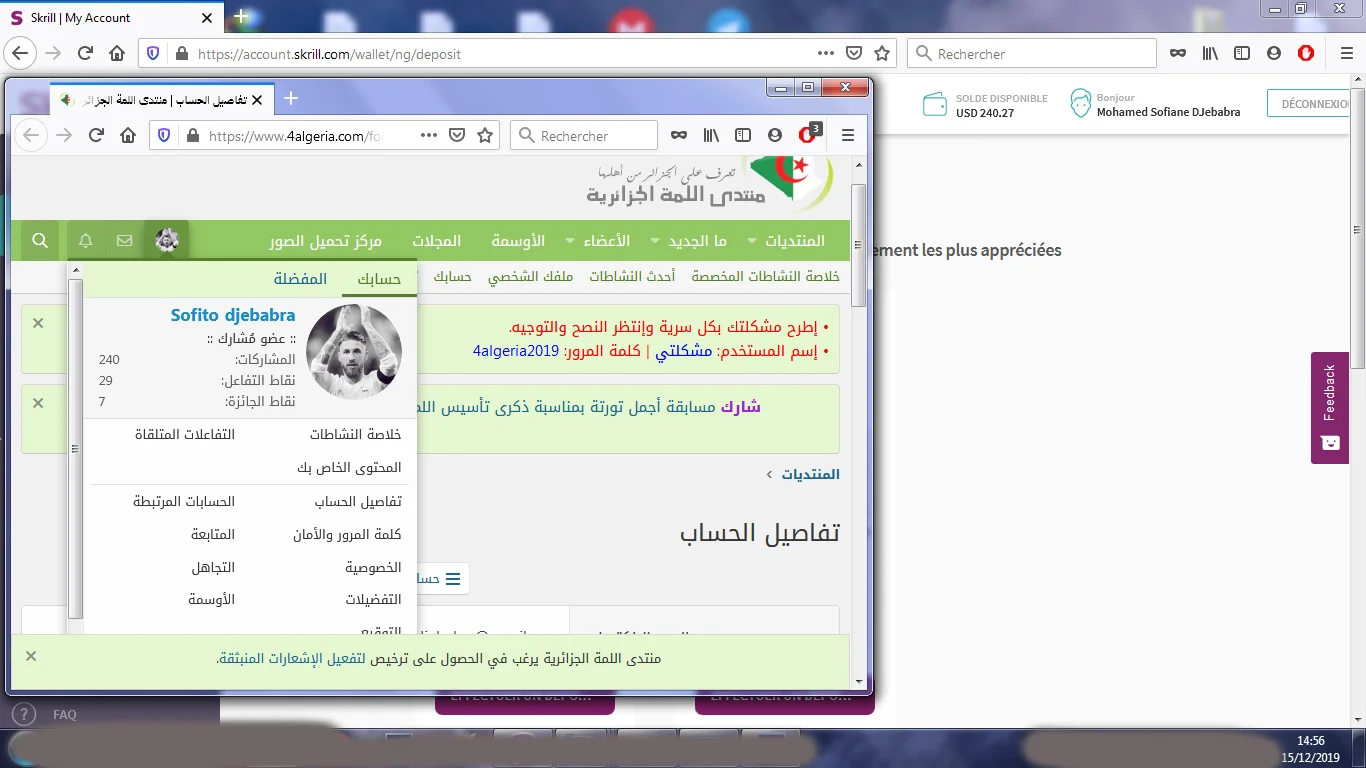The height and width of the screenshot is (768, 1366).
Task: Open كلمة المرور والأمان in the account menu
Action: click(347, 535)
